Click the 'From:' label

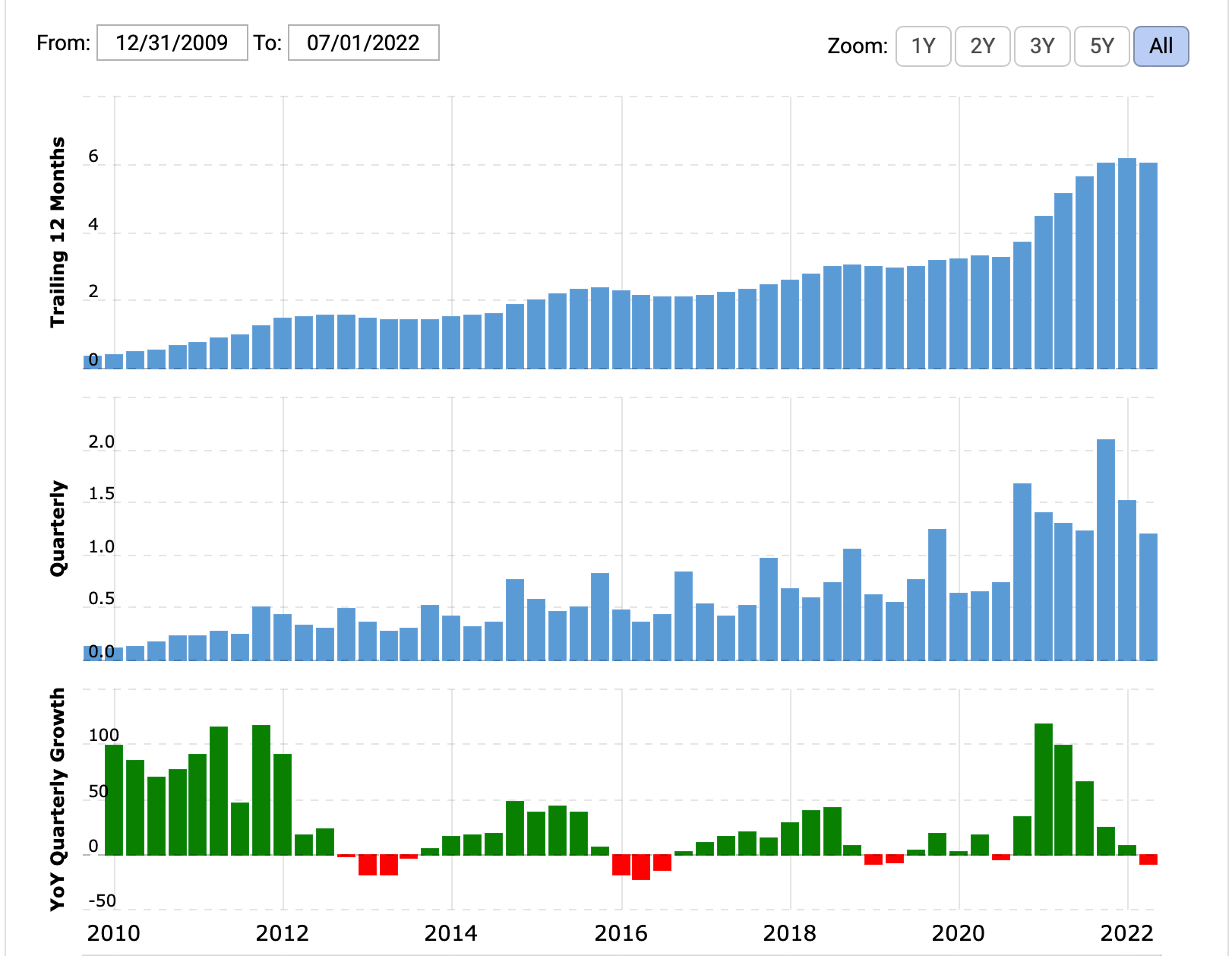64,43
